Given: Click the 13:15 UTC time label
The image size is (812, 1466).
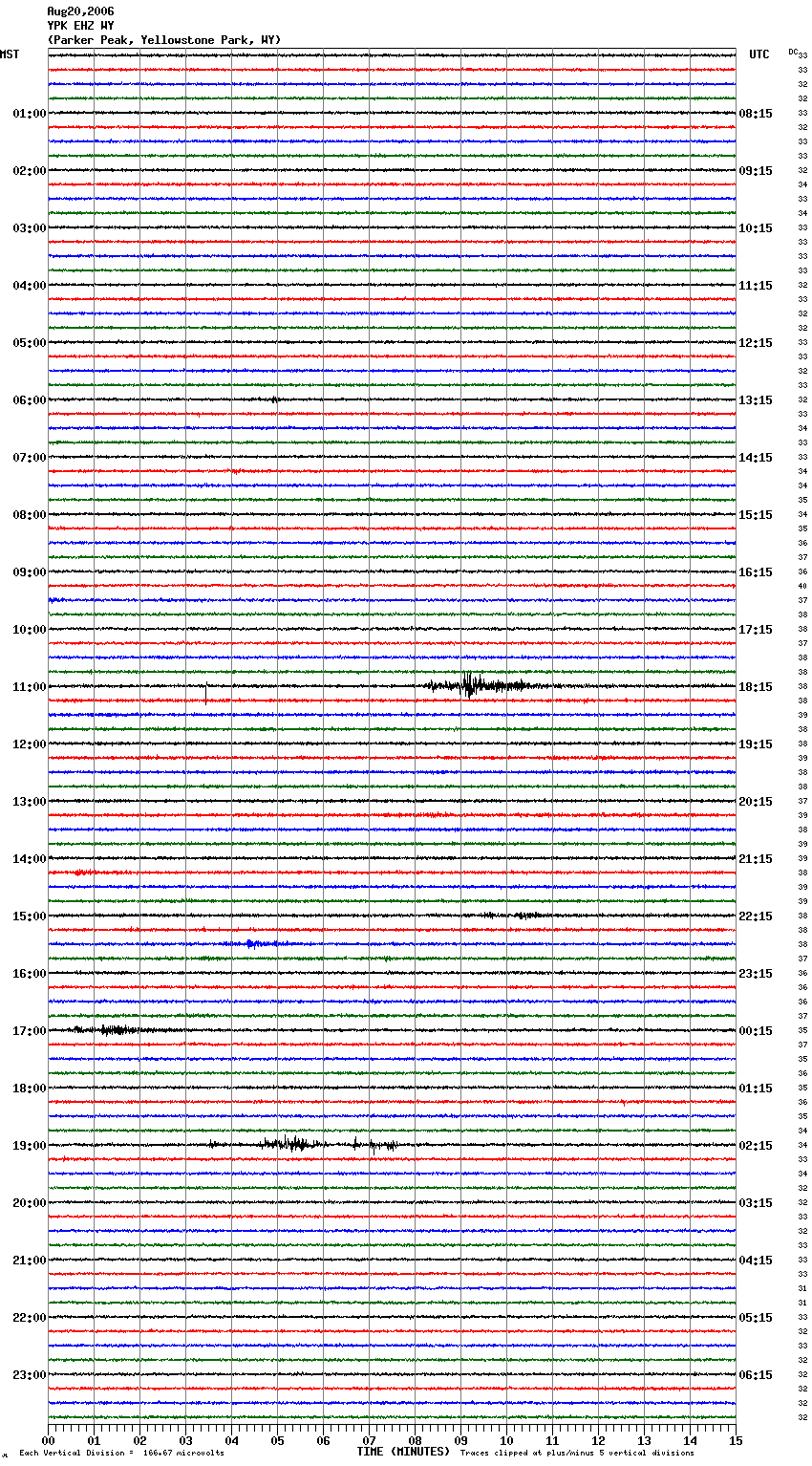Looking at the screenshot, I should point(756,400).
